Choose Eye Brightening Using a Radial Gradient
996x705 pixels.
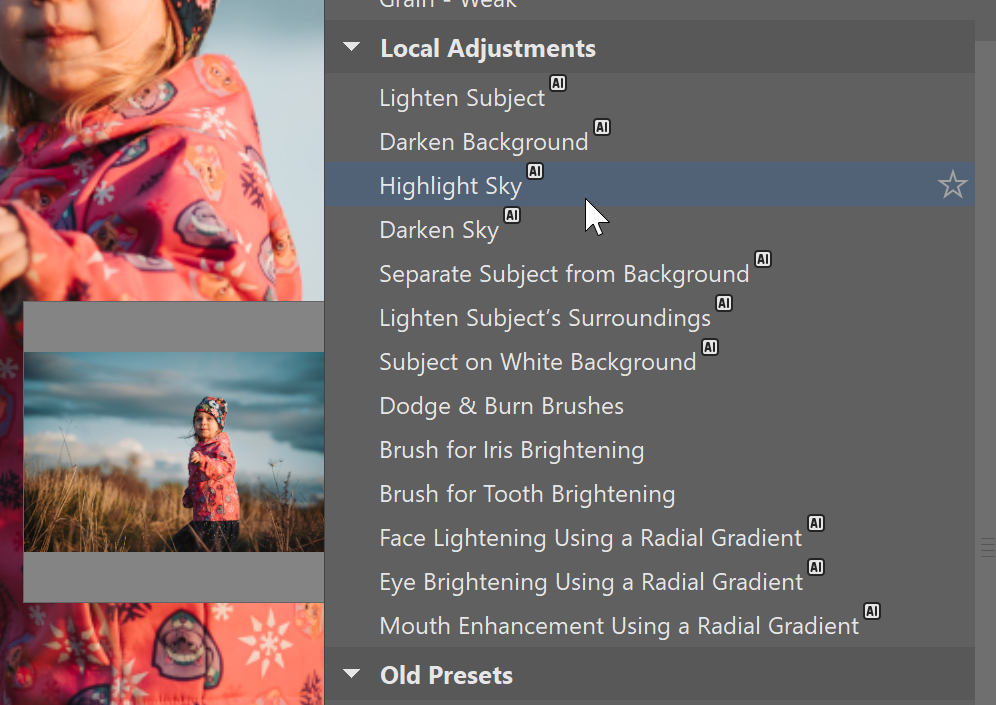591,582
